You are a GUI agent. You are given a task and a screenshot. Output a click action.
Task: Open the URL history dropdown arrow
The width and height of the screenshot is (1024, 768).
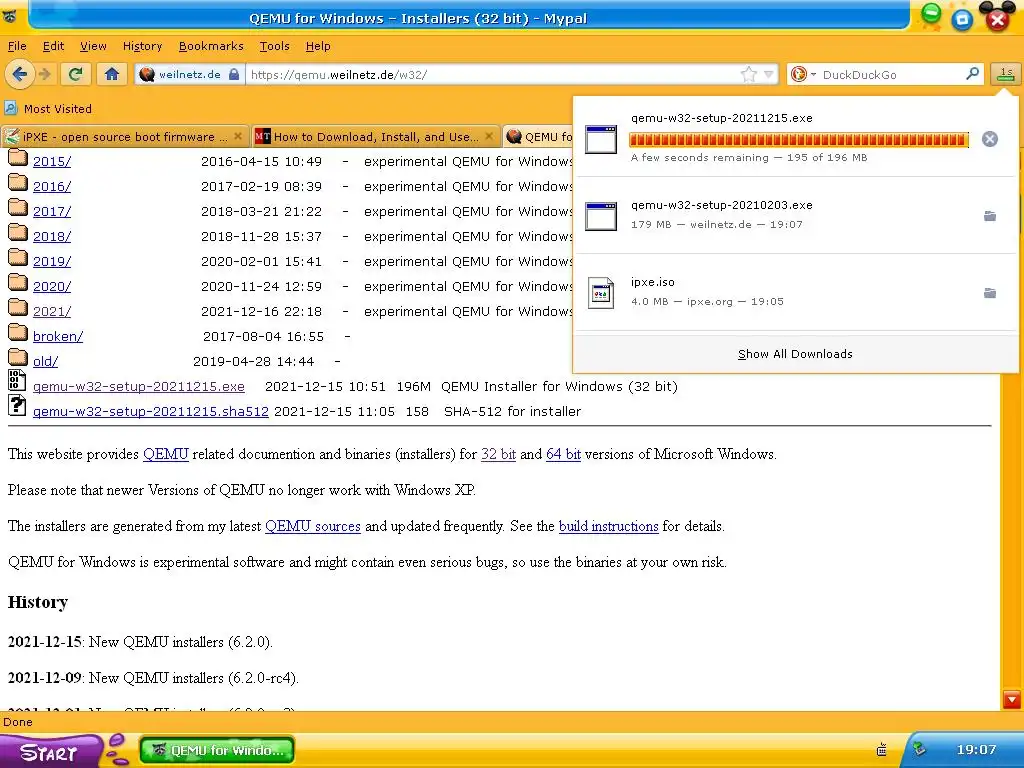[769, 74]
